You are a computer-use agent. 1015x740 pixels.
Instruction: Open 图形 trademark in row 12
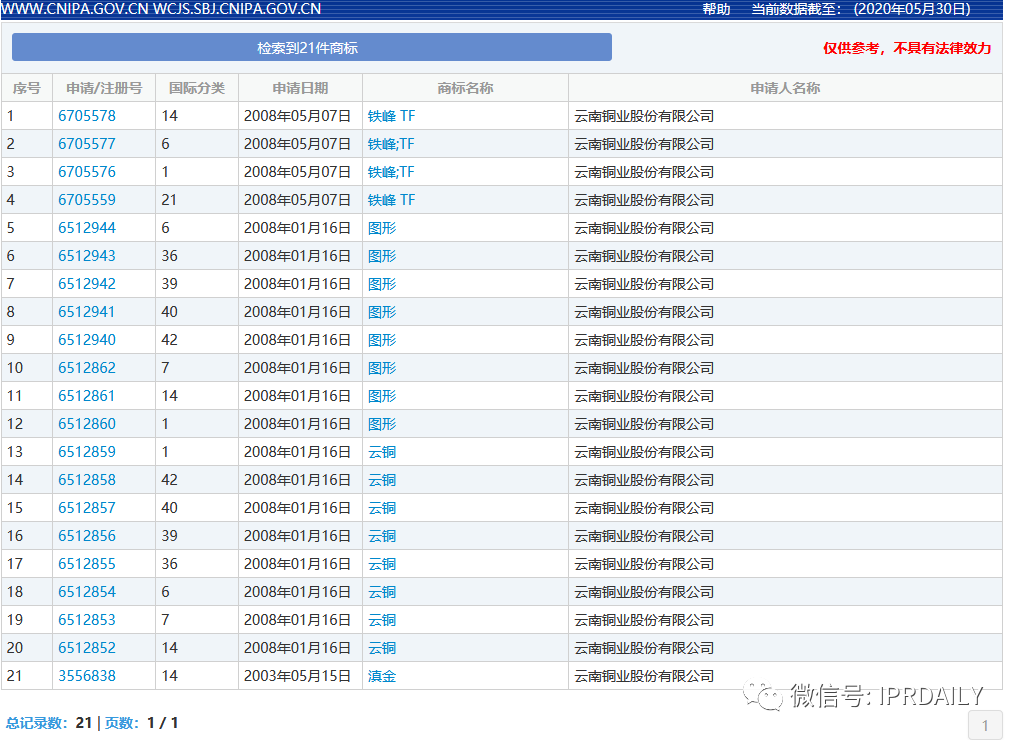coord(382,423)
